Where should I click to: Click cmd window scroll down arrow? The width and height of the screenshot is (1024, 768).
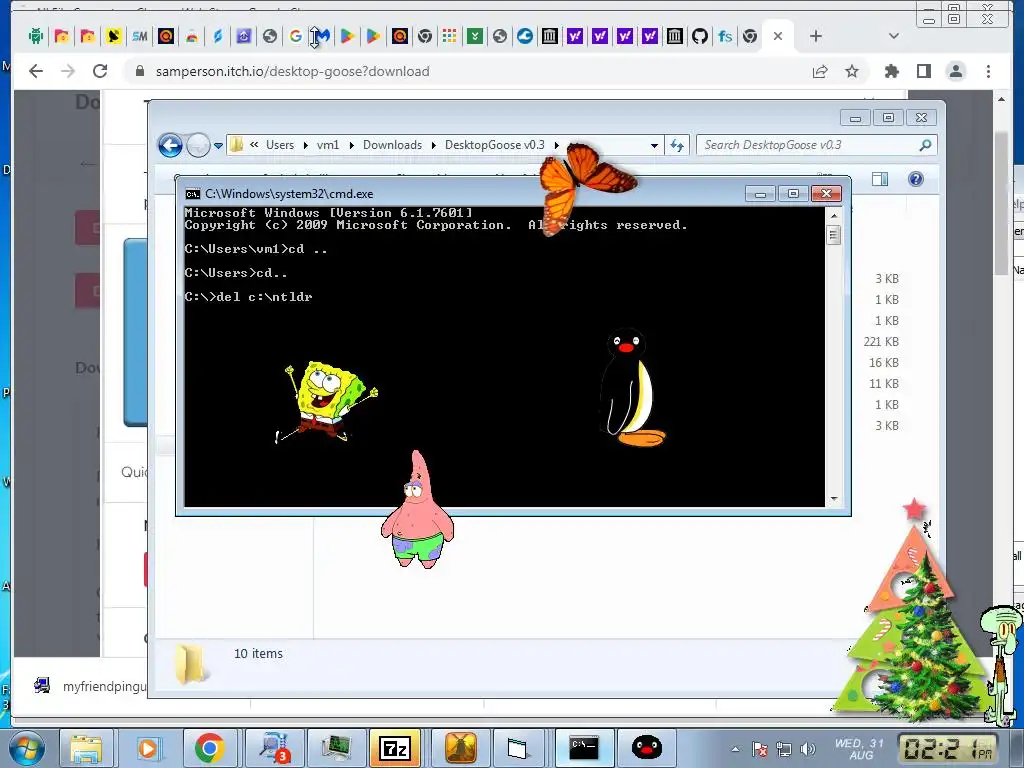click(x=833, y=499)
